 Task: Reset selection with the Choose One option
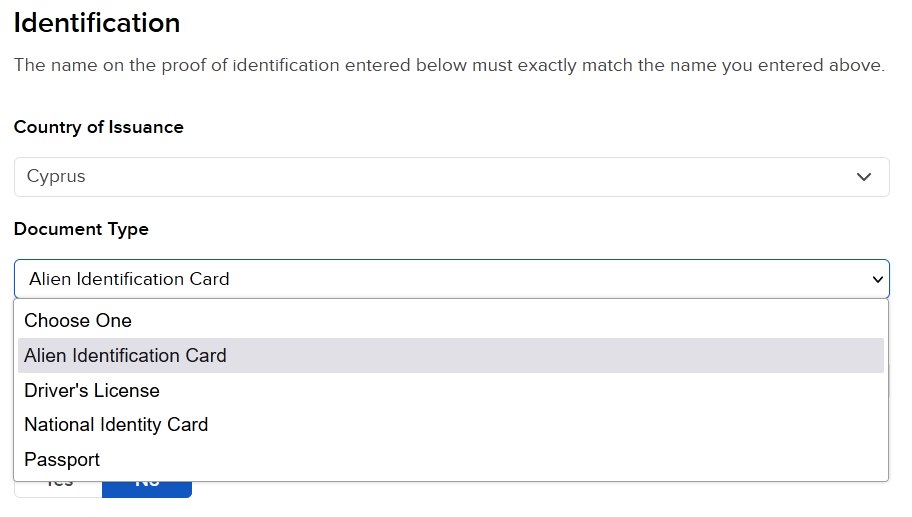pyautogui.click(x=78, y=321)
